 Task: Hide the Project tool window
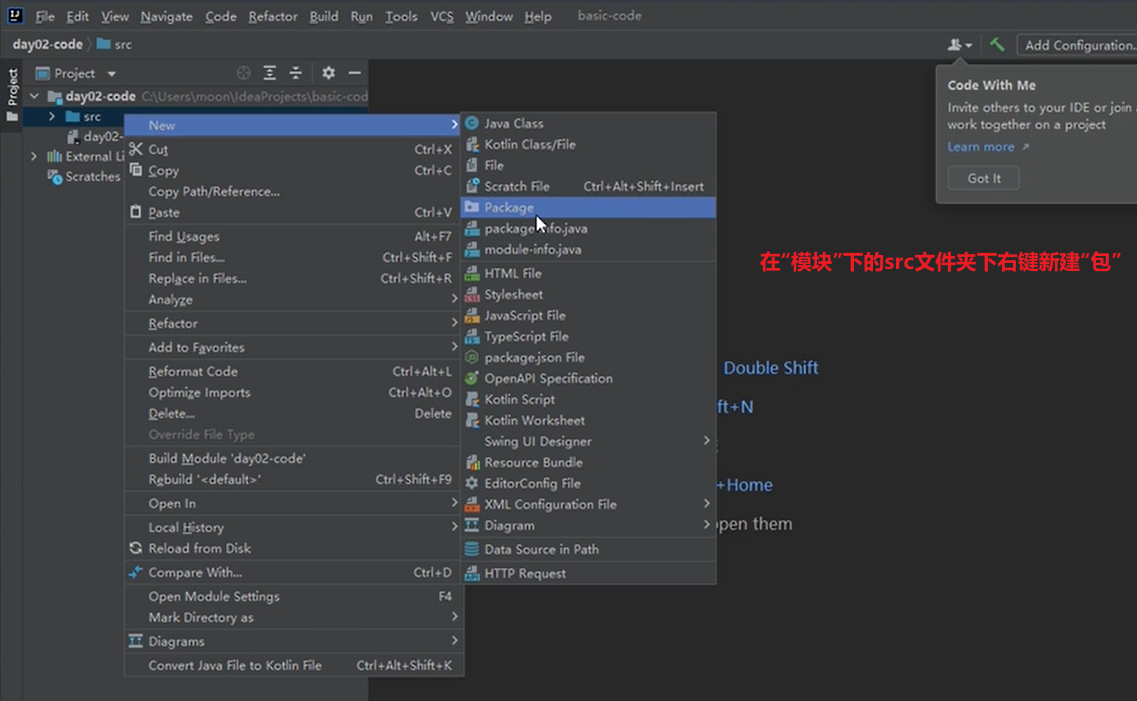[355, 73]
